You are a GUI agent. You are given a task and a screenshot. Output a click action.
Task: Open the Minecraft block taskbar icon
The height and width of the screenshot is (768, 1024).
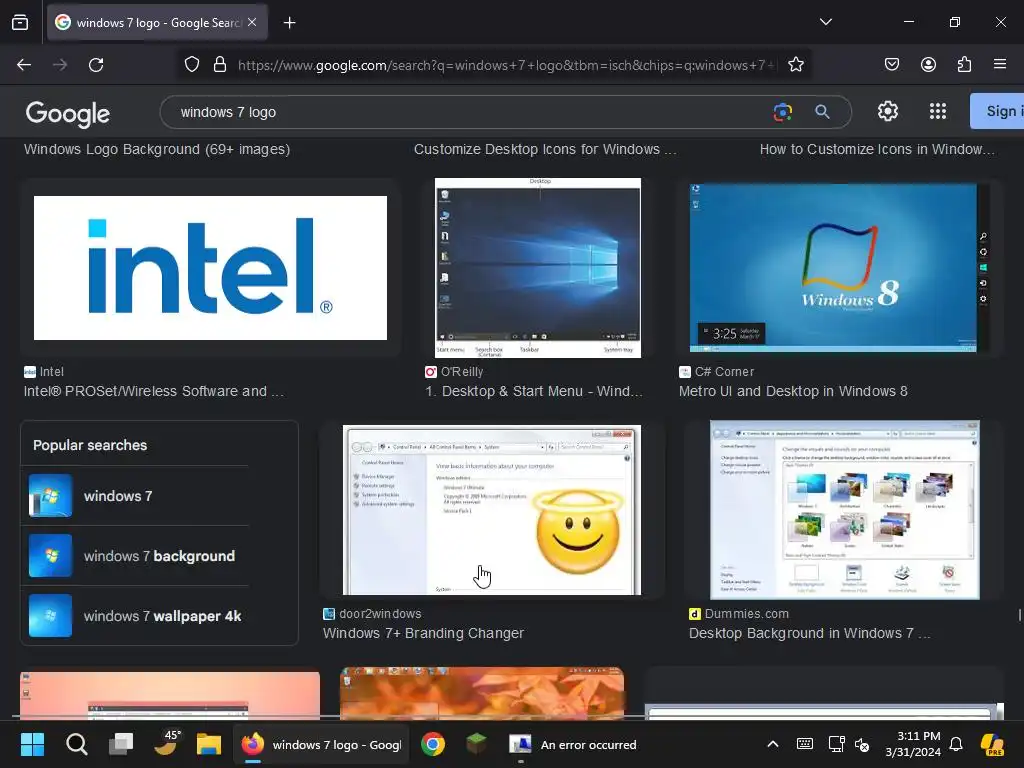point(476,744)
